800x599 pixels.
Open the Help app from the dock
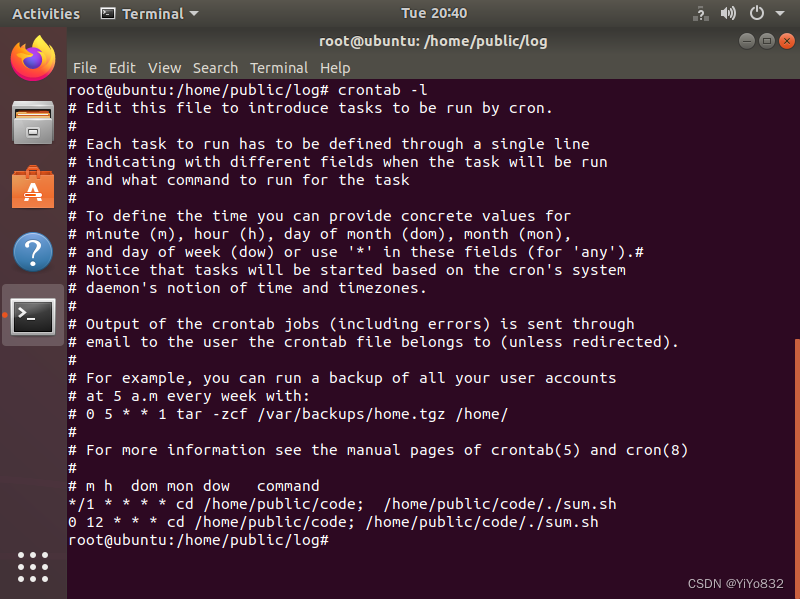[x=32, y=252]
